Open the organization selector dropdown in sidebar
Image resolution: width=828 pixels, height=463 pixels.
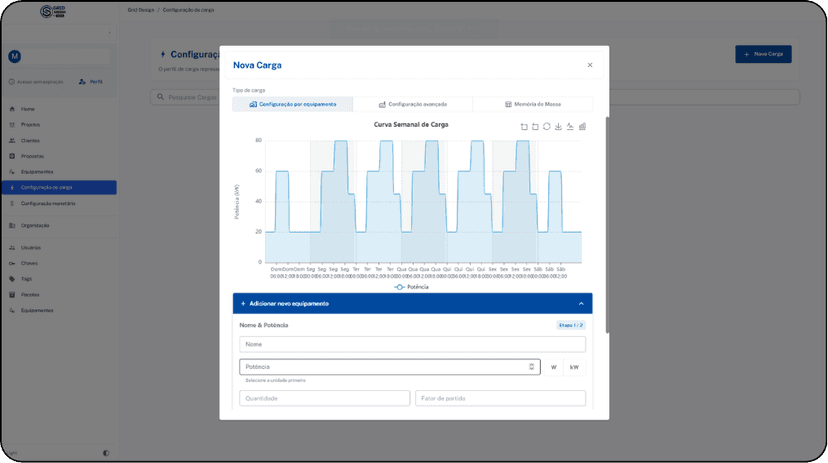(x=59, y=33)
